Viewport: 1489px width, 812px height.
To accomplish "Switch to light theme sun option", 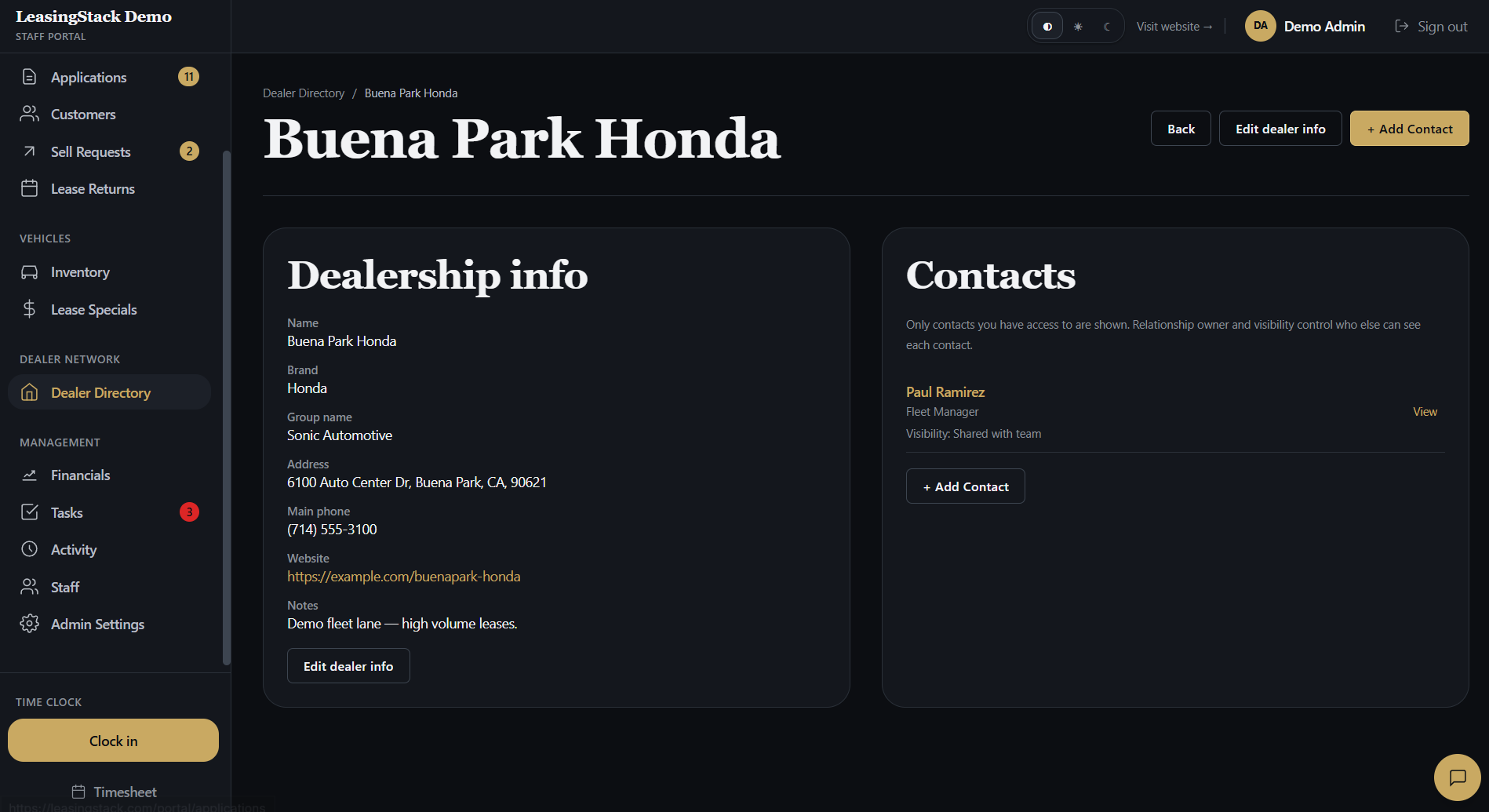I will (1078, 26).
